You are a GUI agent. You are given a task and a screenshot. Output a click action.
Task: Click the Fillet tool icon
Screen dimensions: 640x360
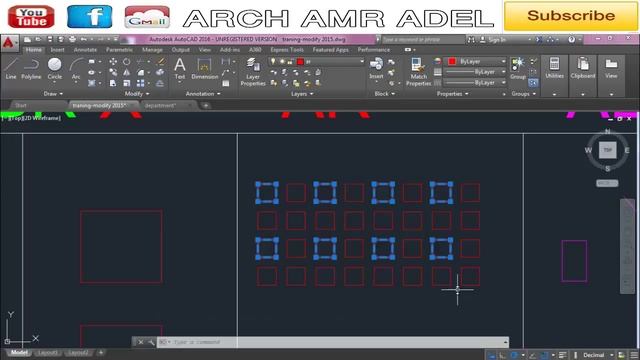140,72
